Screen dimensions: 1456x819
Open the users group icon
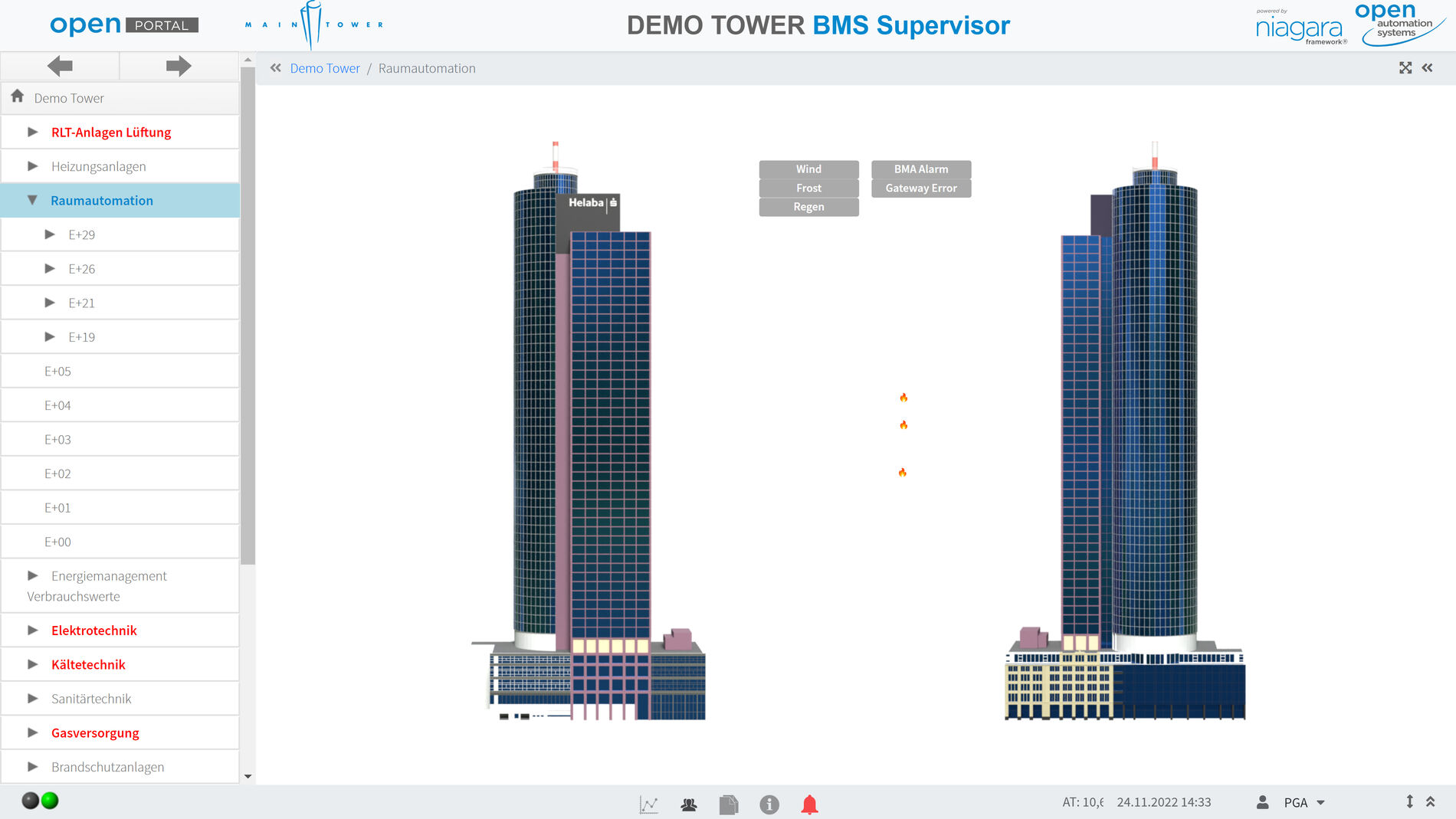688,804
